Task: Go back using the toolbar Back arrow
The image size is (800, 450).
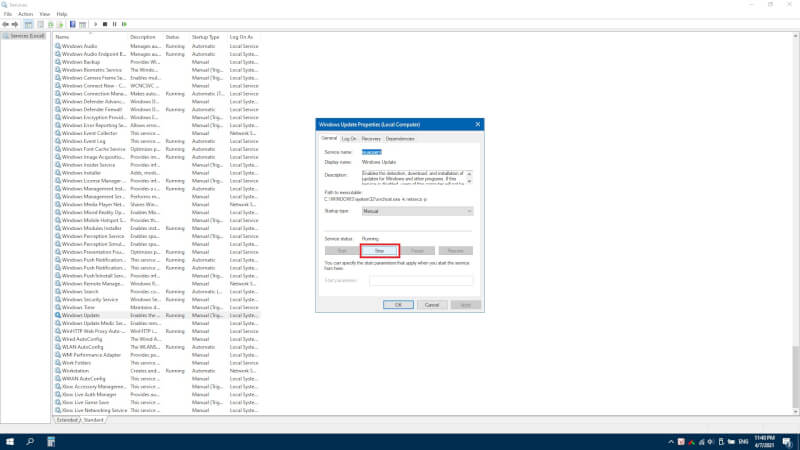Action: pyautogui.click(x=6, y=24)
